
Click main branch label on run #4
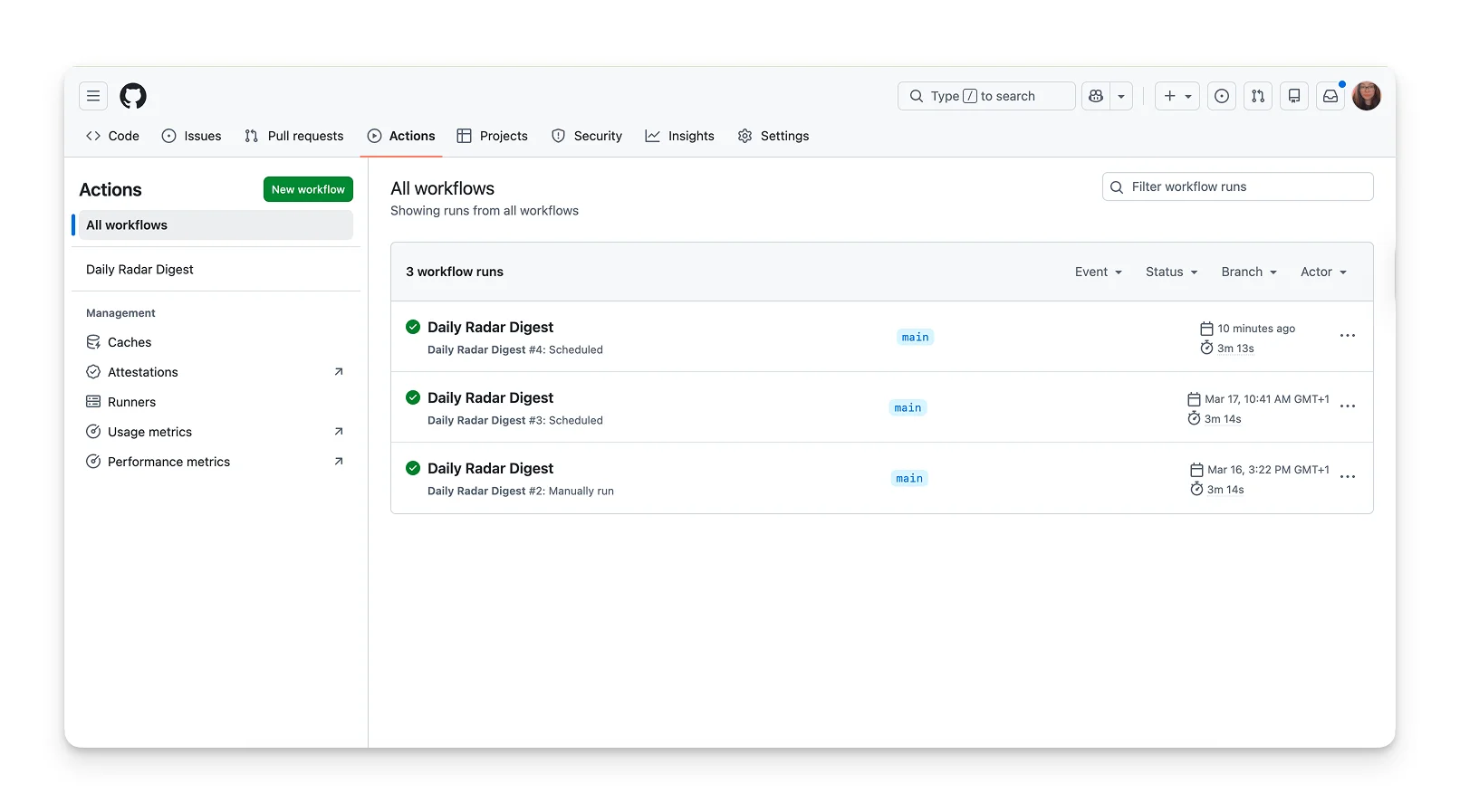916,337
